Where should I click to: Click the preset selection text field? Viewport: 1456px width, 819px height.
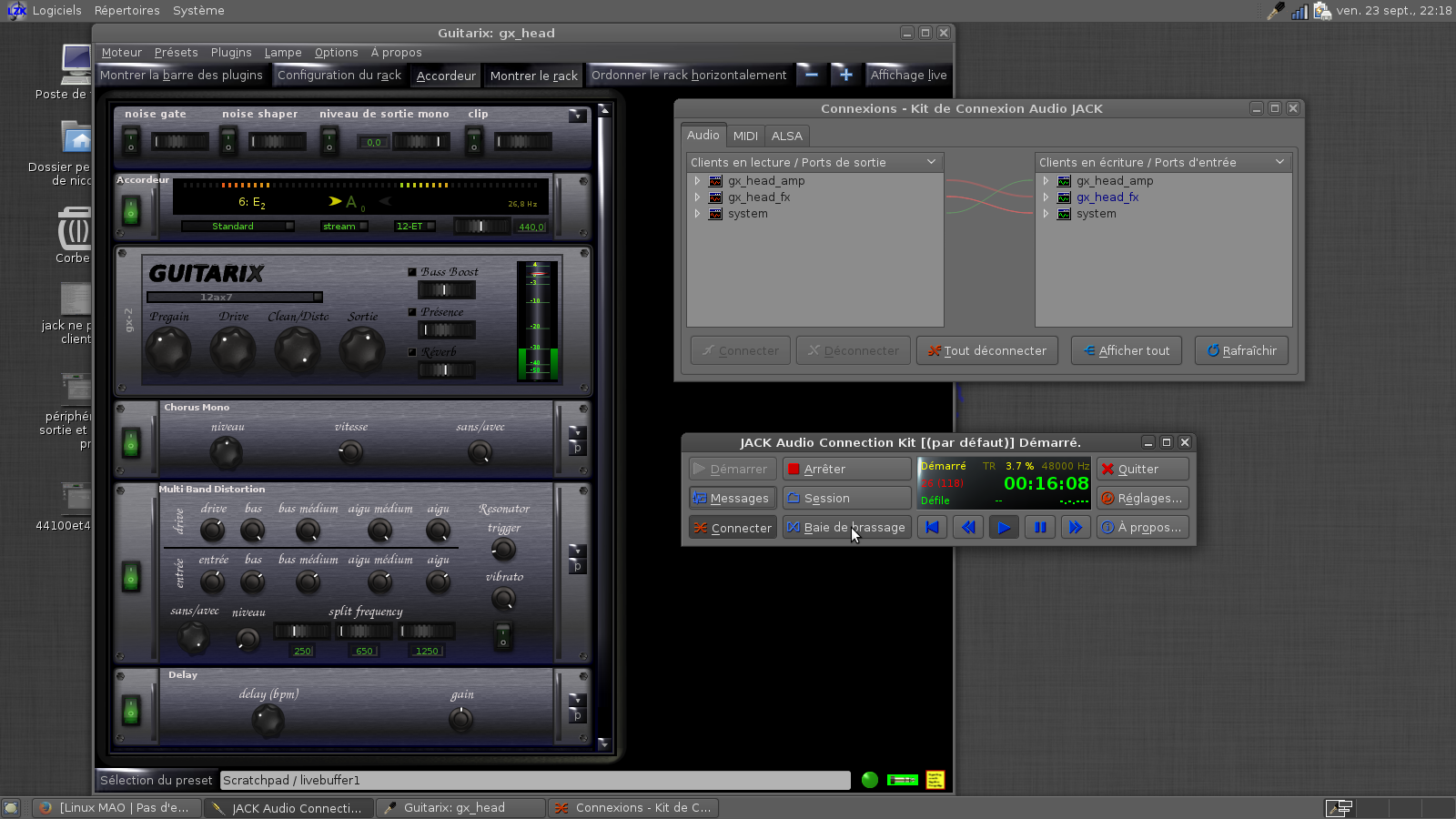pyautogui.click(x=535, y=780)
